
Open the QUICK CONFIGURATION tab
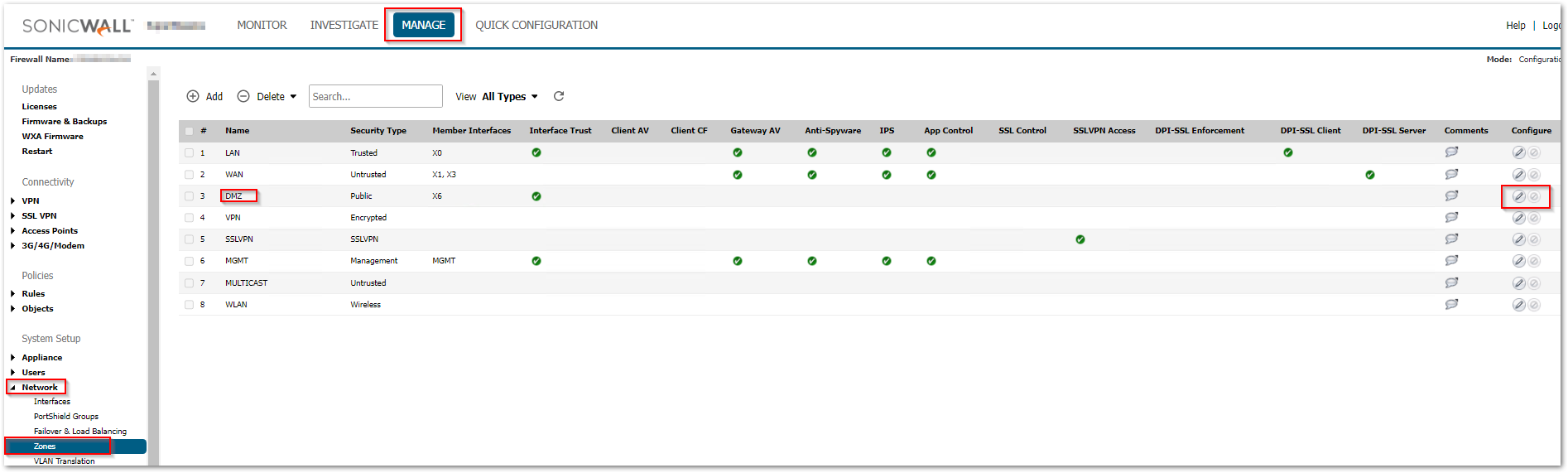point(536,25)
